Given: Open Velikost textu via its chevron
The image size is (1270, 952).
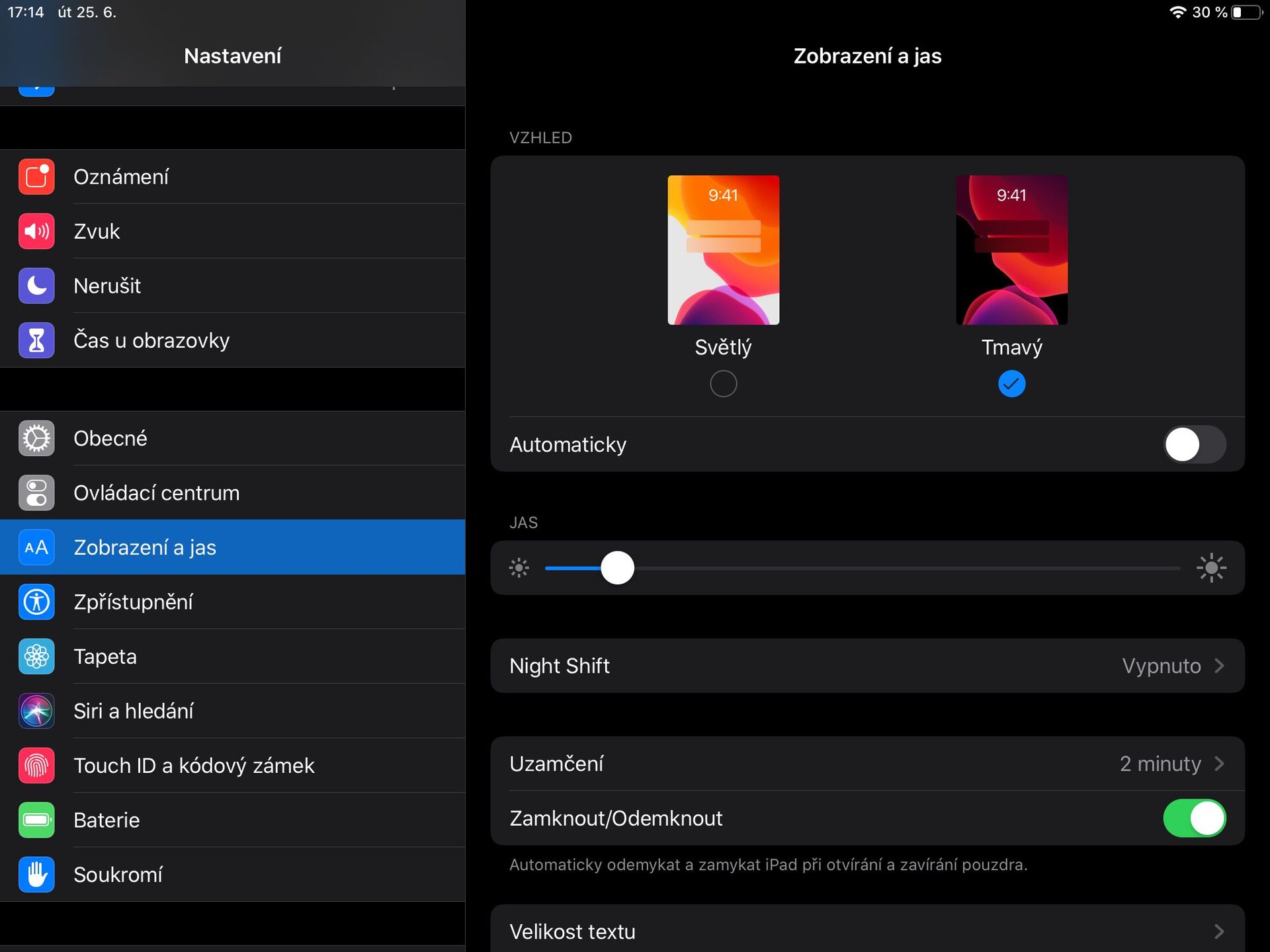Looking at the screenshot, I should tap(1219, 932).
